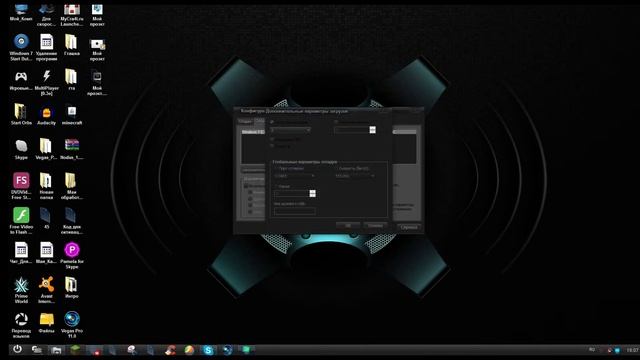Open the 115200 baud rate dropdown

click(x=355, y=176)
